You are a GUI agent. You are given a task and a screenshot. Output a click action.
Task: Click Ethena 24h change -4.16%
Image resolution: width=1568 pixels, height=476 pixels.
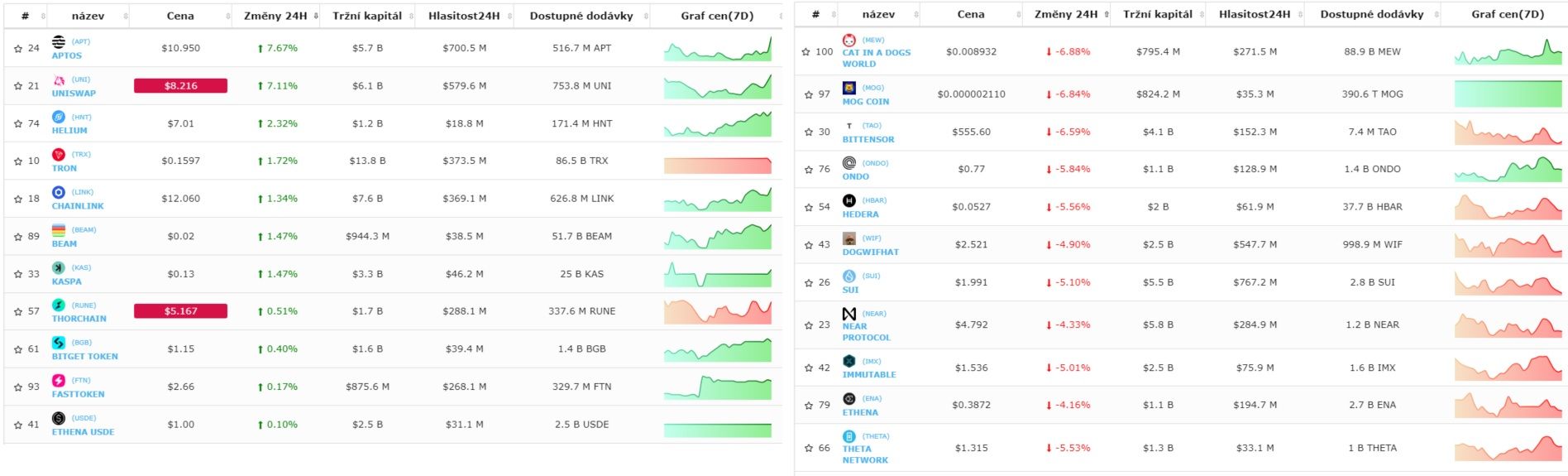point(1068,406)
